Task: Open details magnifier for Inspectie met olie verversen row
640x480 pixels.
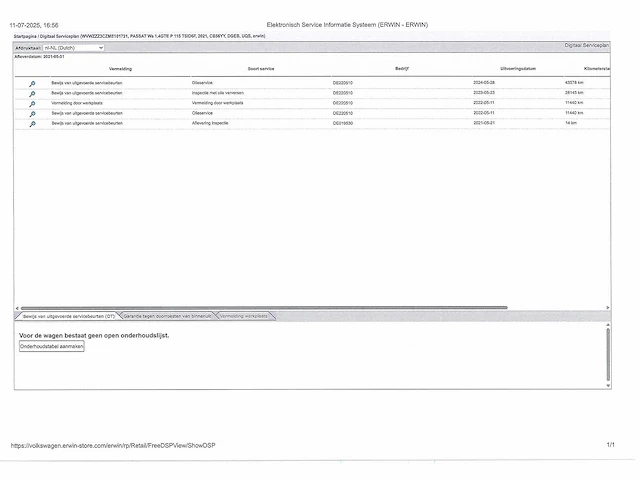Action: [32, 94]
